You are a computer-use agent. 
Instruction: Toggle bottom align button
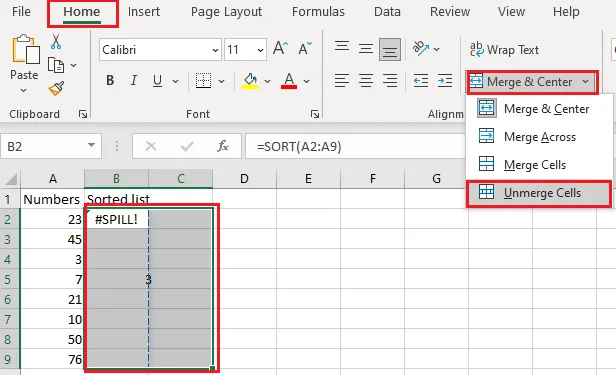click(390, 49)
